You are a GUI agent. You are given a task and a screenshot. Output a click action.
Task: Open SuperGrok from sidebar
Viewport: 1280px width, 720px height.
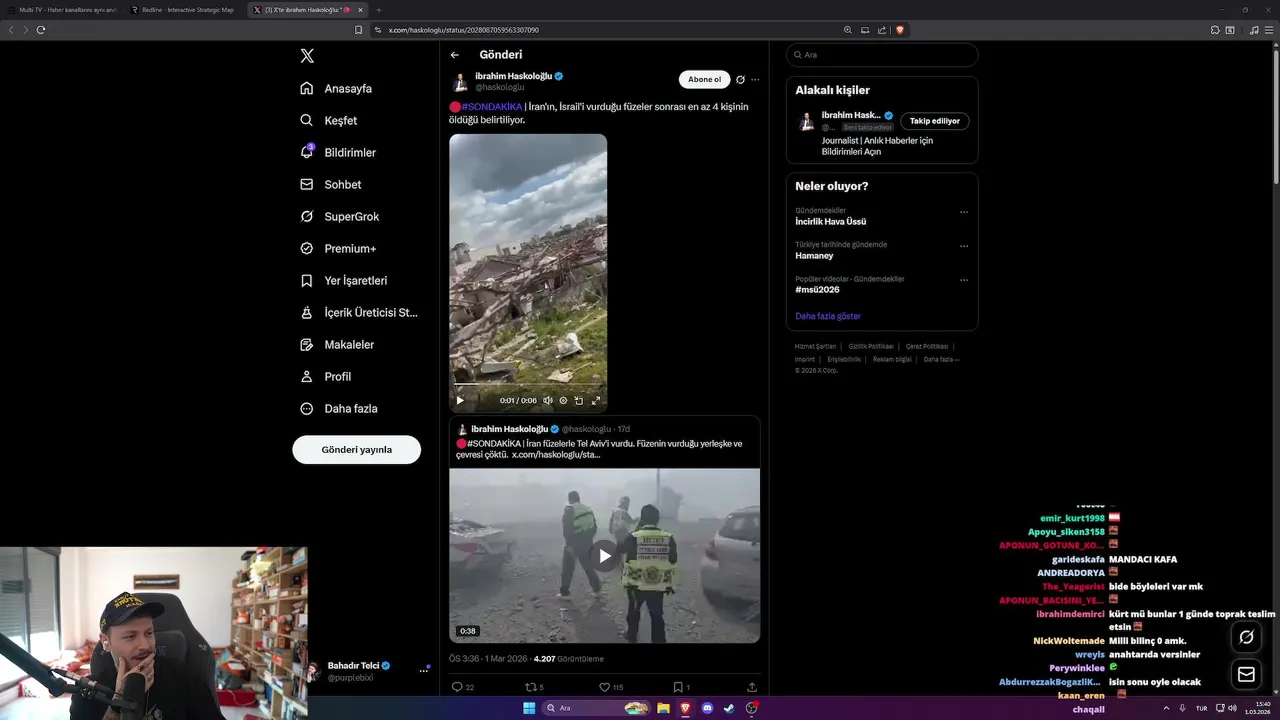click(339, 216)
